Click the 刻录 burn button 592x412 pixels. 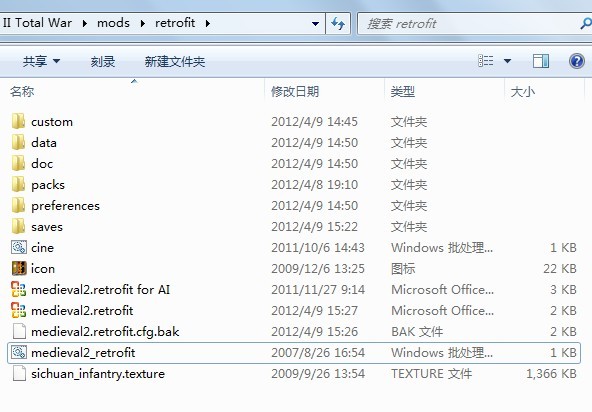[x=103, y=61]
